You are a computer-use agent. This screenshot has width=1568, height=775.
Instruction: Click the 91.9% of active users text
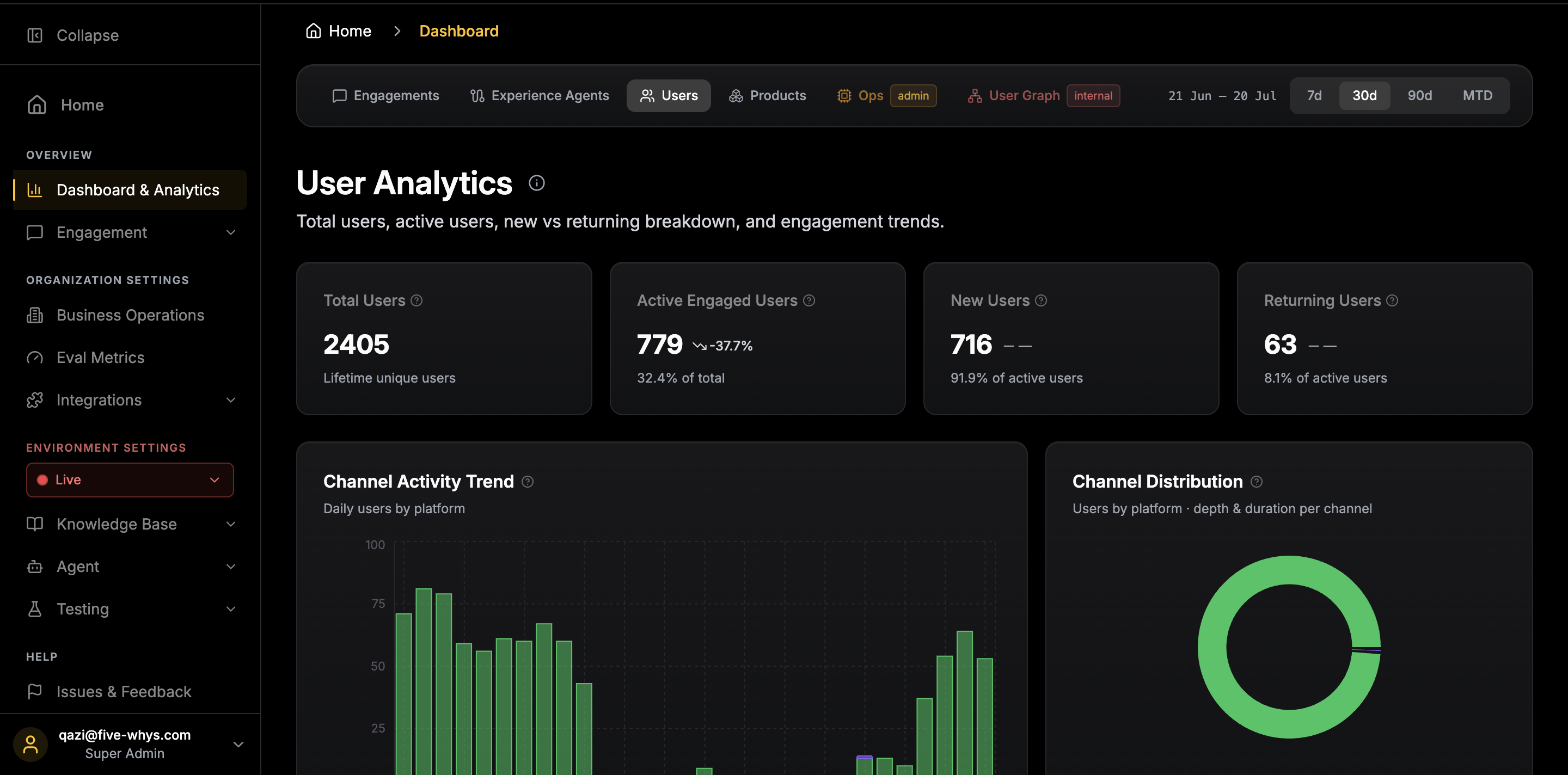1016,378
